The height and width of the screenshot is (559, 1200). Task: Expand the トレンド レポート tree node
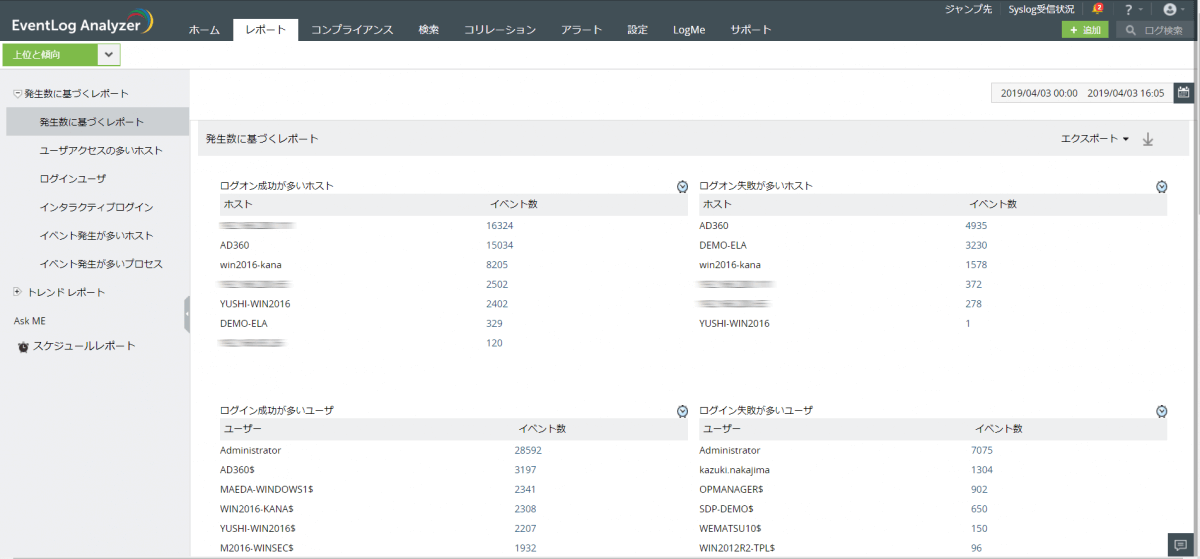17,292
